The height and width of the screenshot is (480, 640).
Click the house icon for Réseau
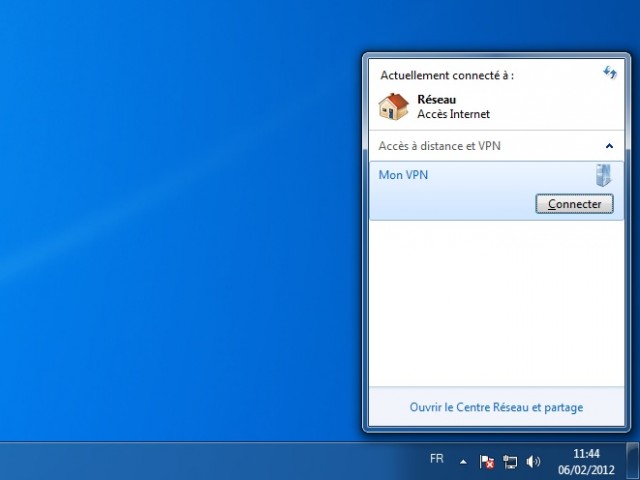tap(393, 107)
